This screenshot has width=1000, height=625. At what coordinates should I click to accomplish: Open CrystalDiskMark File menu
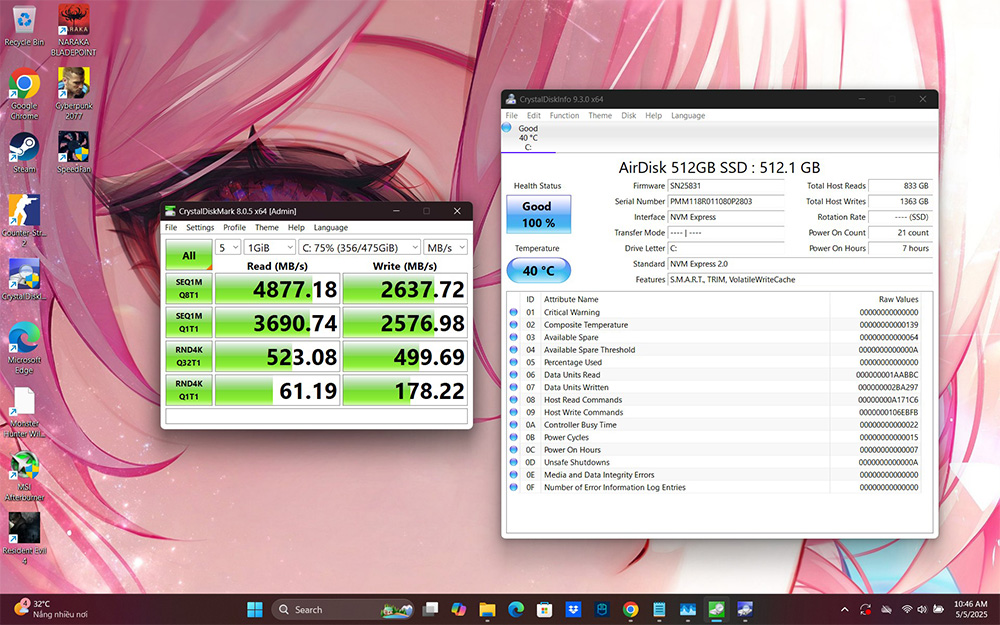(171, 228)
